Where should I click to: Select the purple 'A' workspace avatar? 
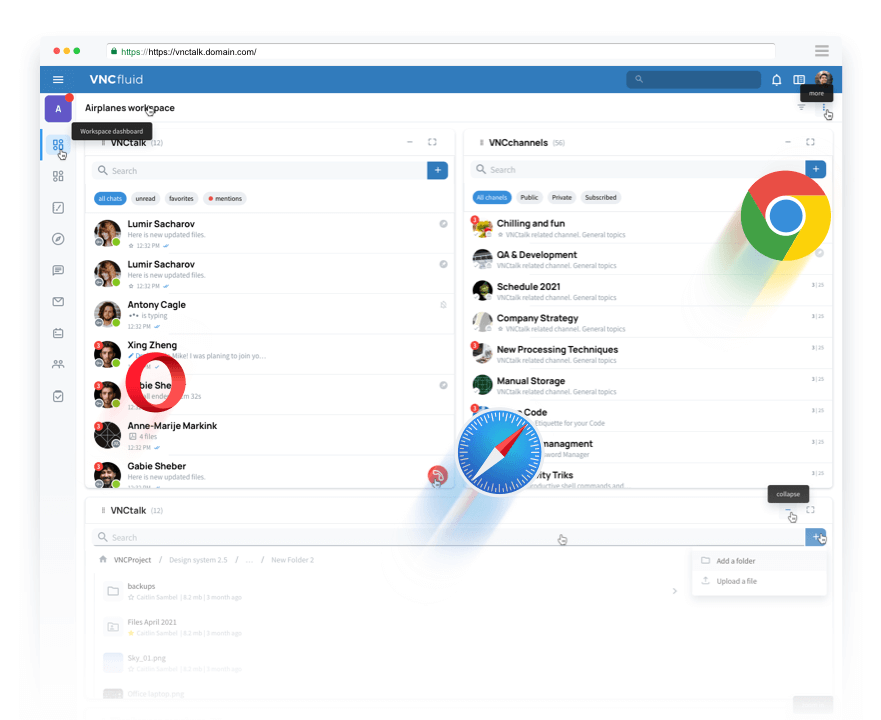click(x=58, y=108)
